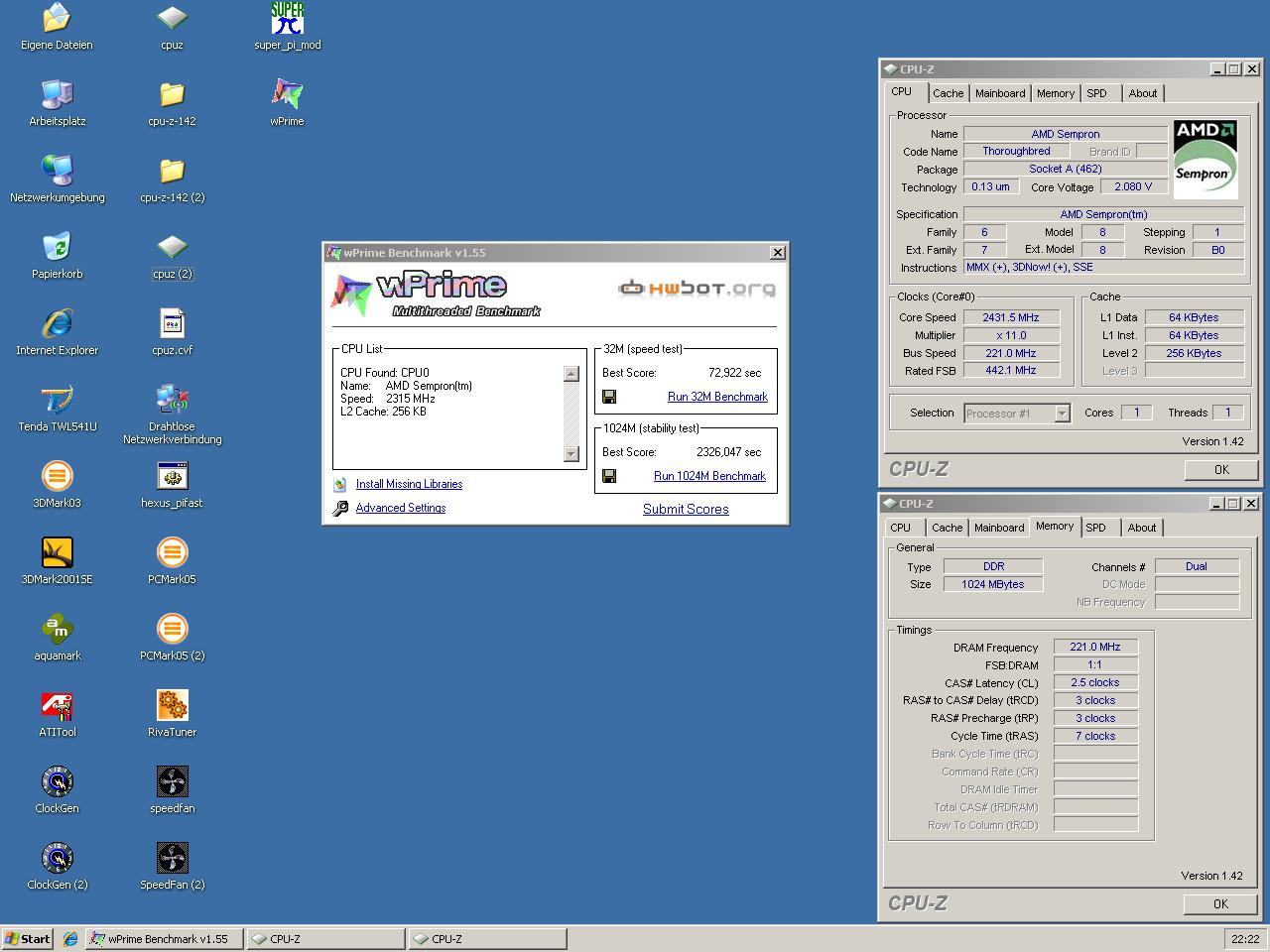Select the cpuz.cvf file icon

[172, 332]
